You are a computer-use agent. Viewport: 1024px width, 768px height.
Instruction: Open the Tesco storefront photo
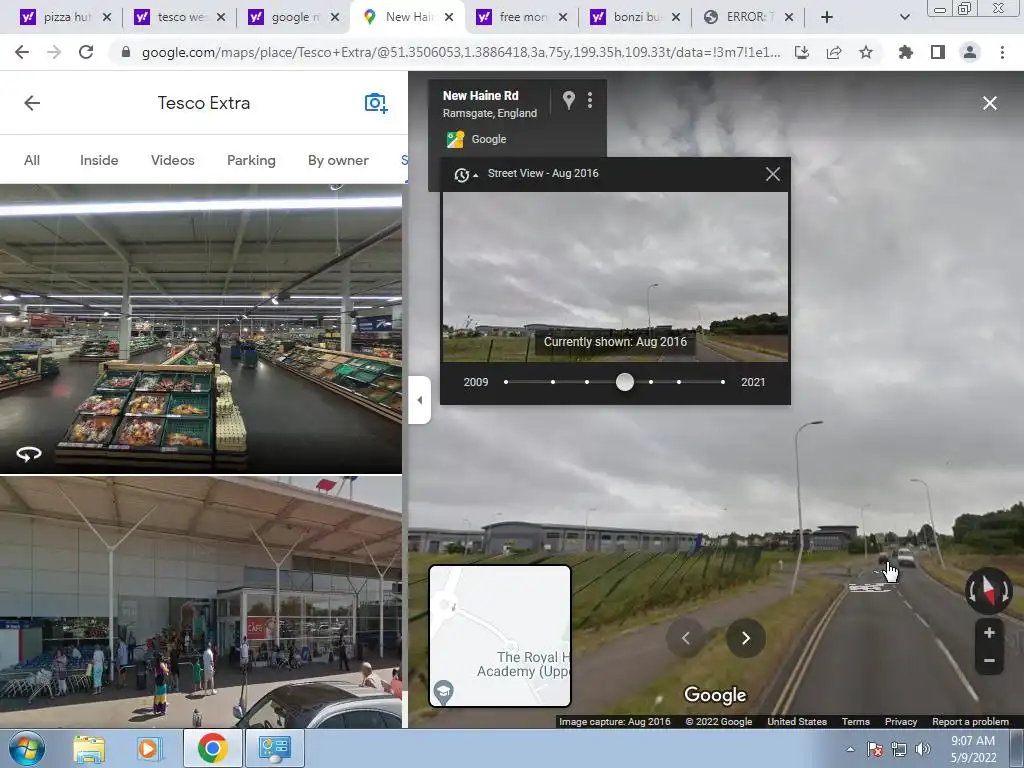pyautogui.click(x=200, y=602)
